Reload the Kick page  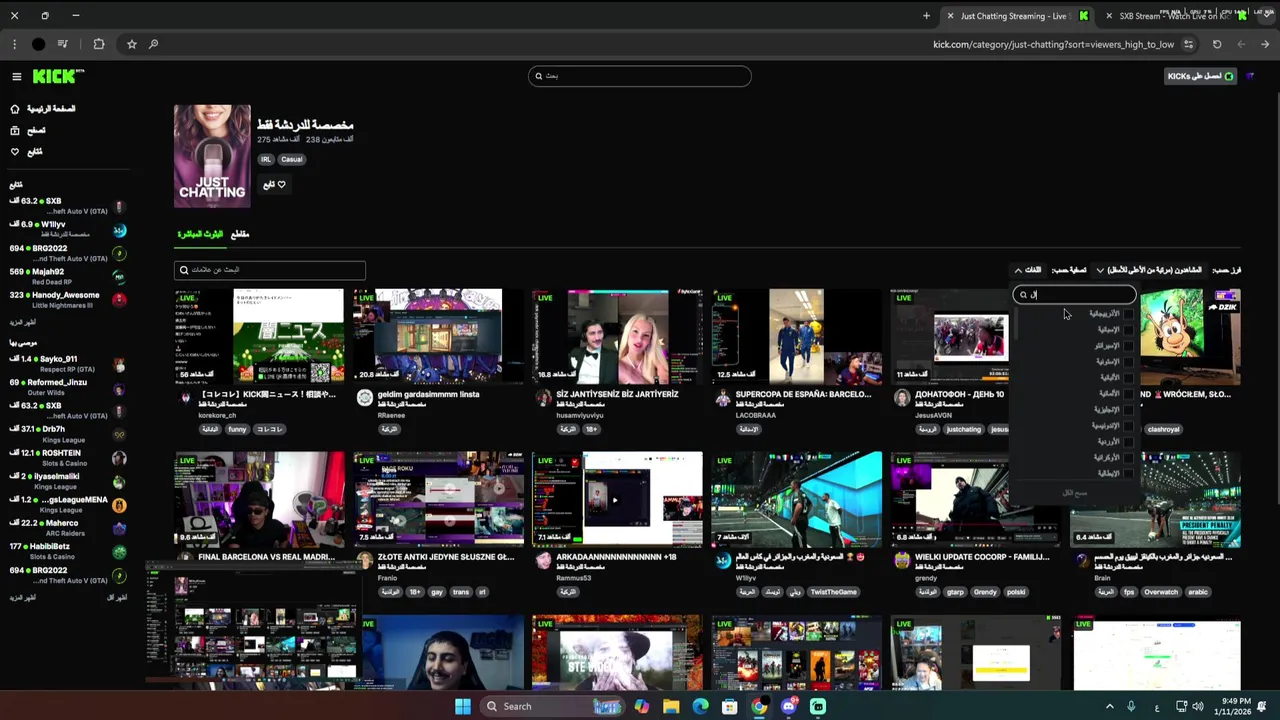click(x=1217, y=44)
